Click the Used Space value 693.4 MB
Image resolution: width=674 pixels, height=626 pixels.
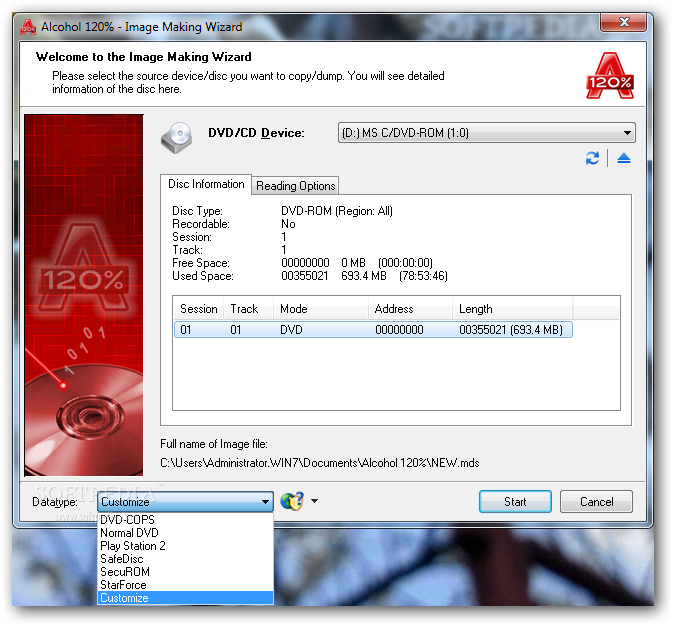[364, 276]
